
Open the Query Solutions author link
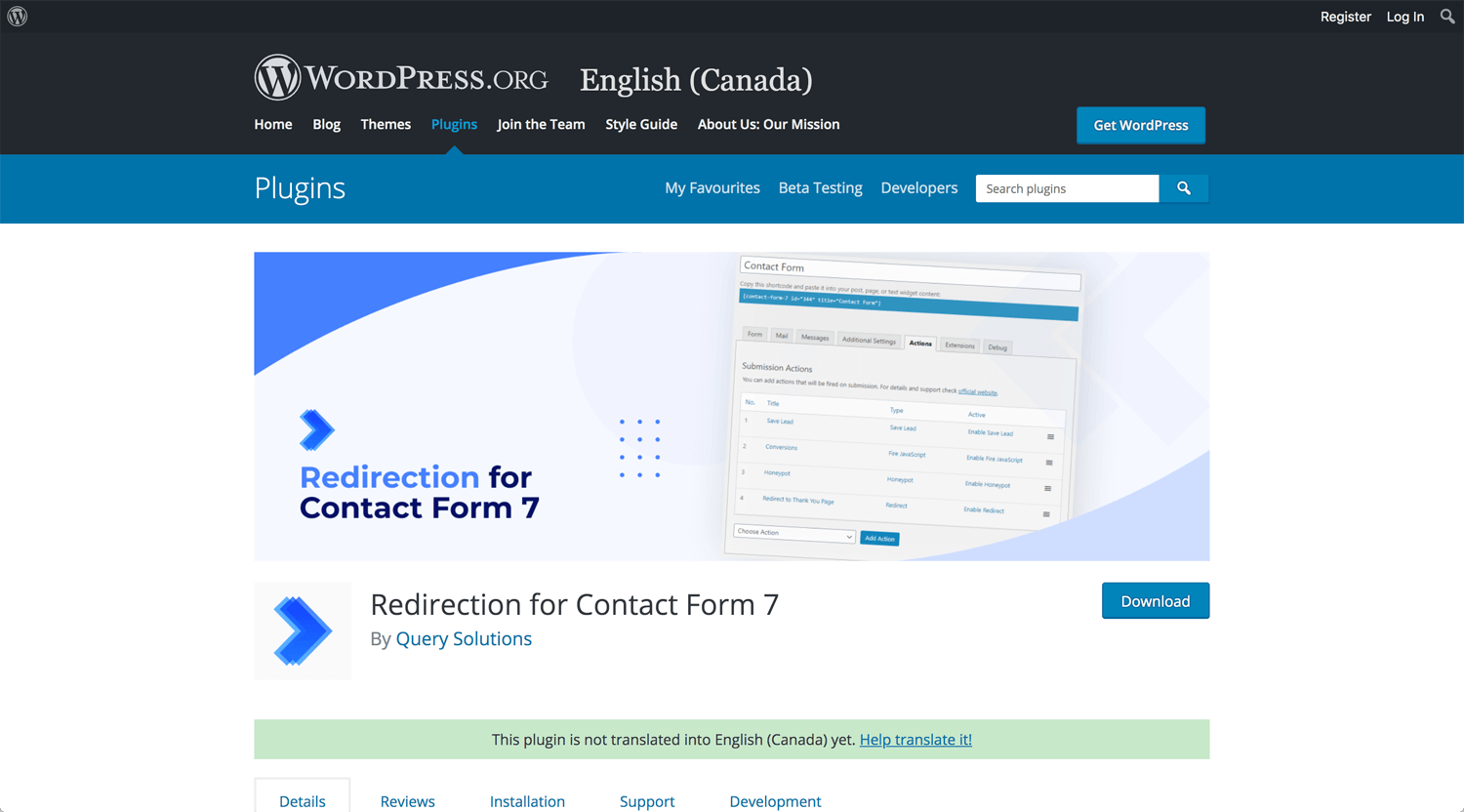(464, 638)
